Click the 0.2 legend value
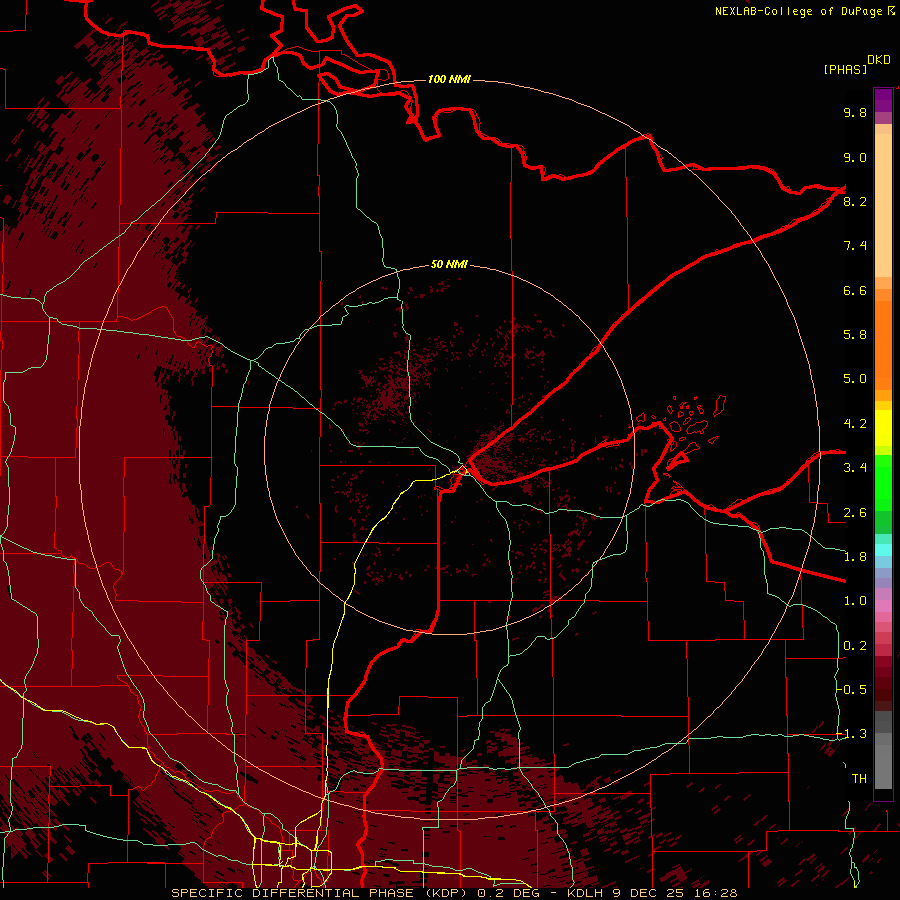The height and width of the screenshot is (900, 900). 855,646
